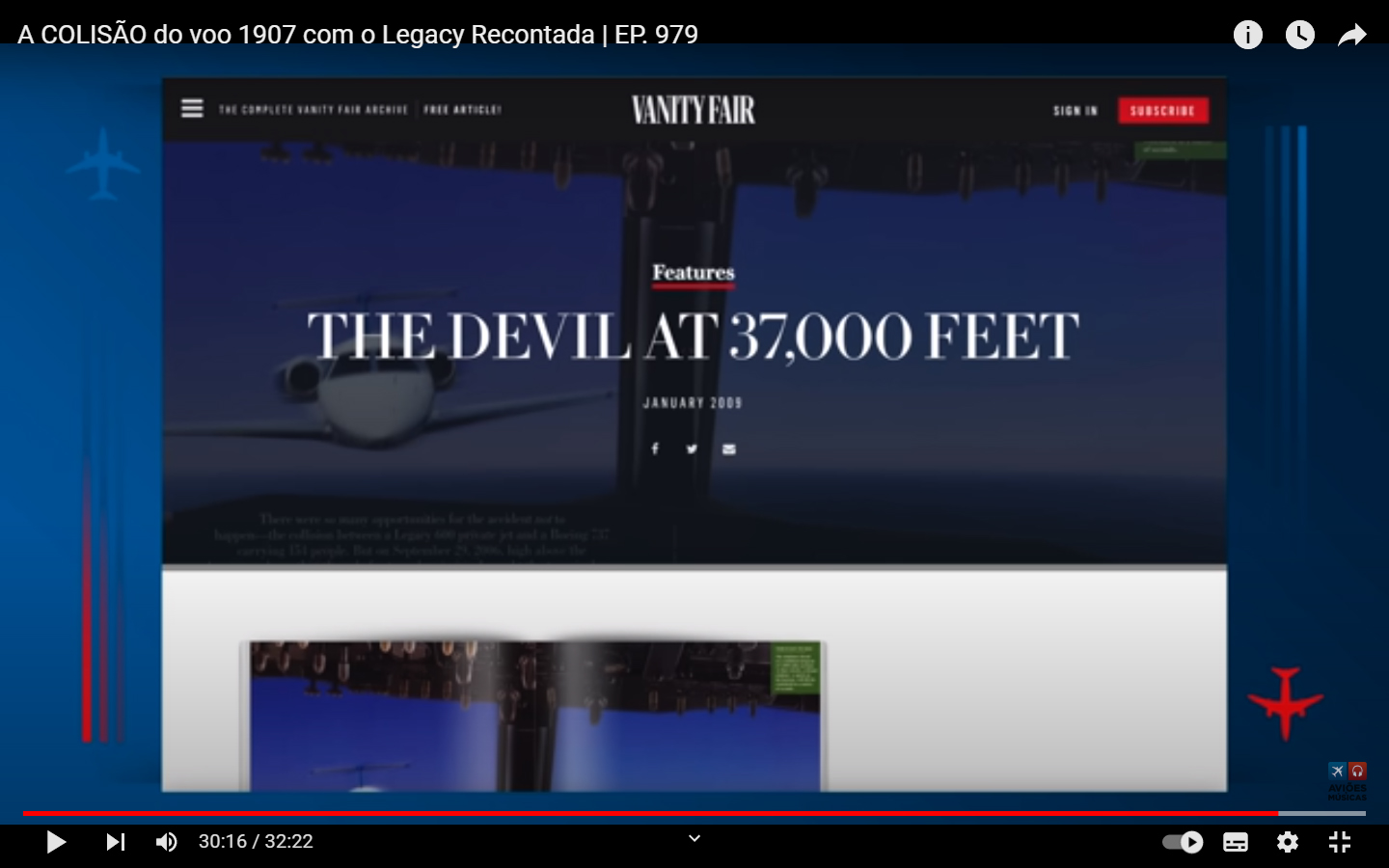This screenshot has height=868, width=1389.
Task: Show video info card
Action: click(x=1248, y=36)
